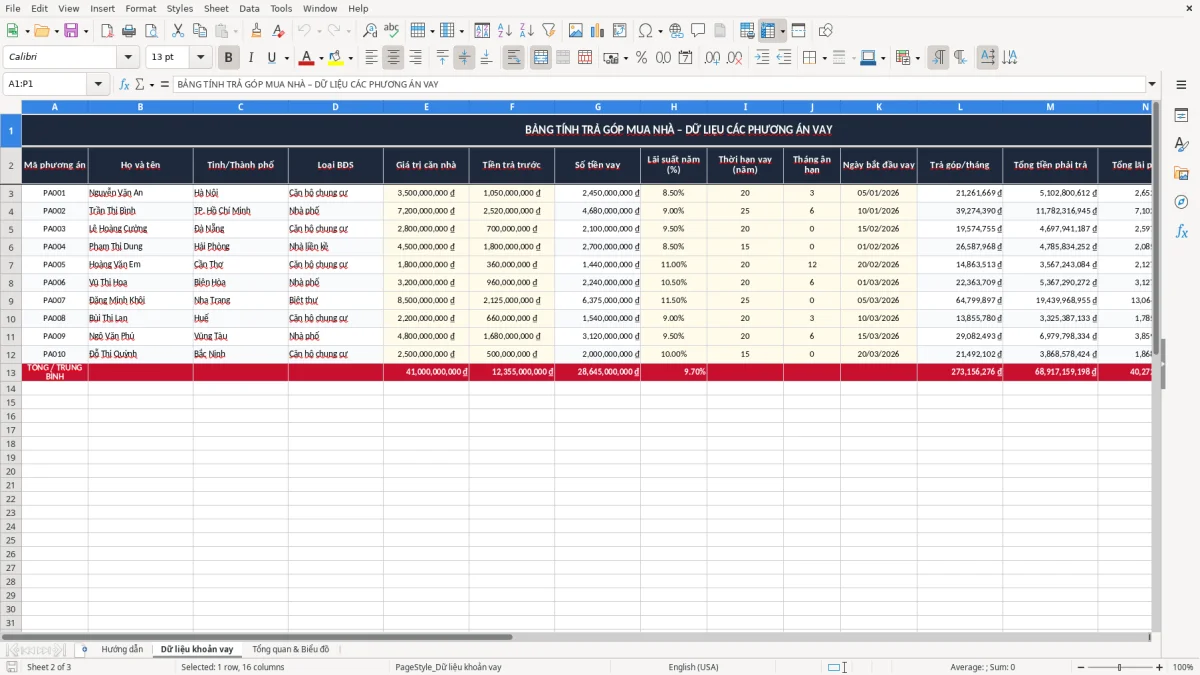The image size is (1200, 675).
Task: Click the Split Window icon
Action: pyautogui.click(x=799, y=31)
